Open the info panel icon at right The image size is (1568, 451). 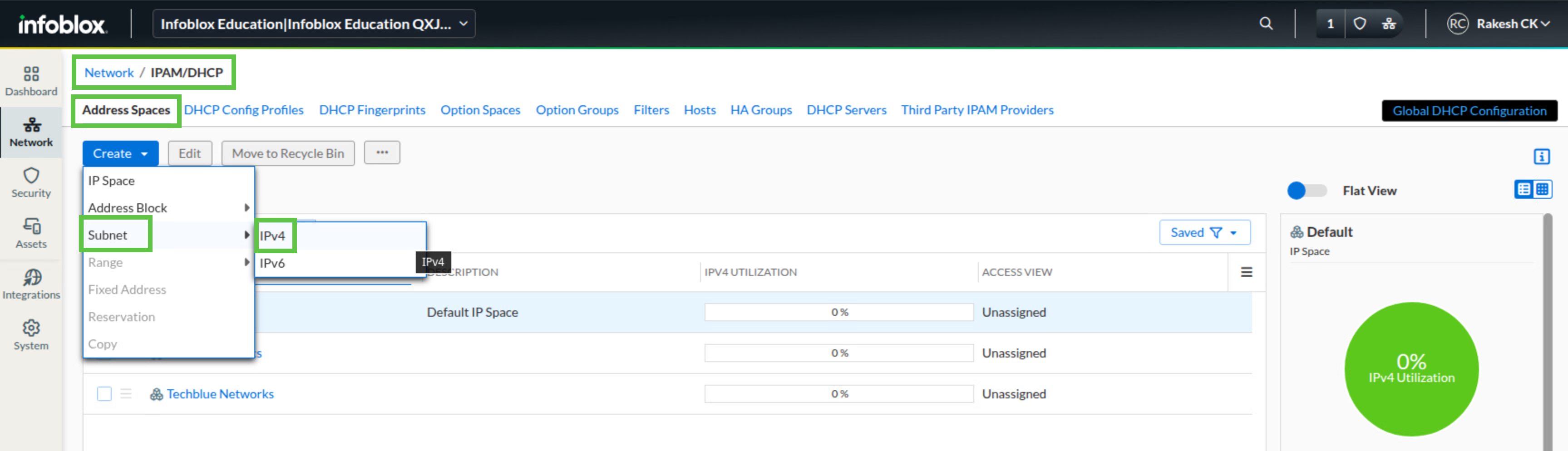[1541, 157]
